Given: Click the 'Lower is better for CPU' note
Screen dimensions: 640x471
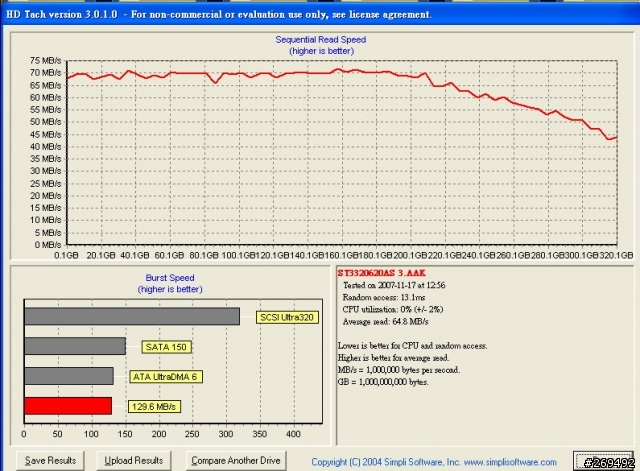Looking at the screenshot, I should (x=412, y=346).
